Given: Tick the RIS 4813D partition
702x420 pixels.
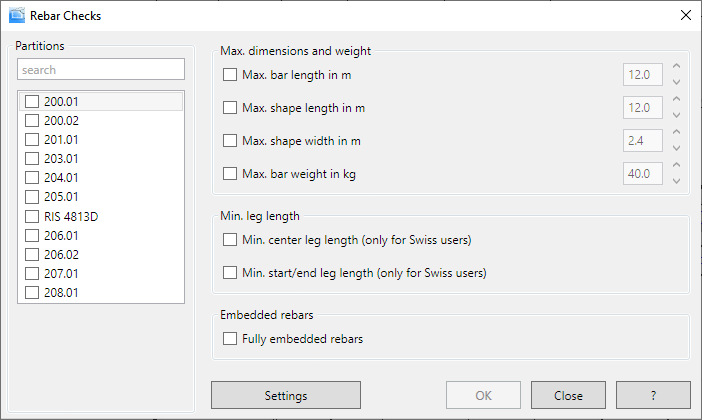Looking at the screenshot, I should tap(32, 216).
